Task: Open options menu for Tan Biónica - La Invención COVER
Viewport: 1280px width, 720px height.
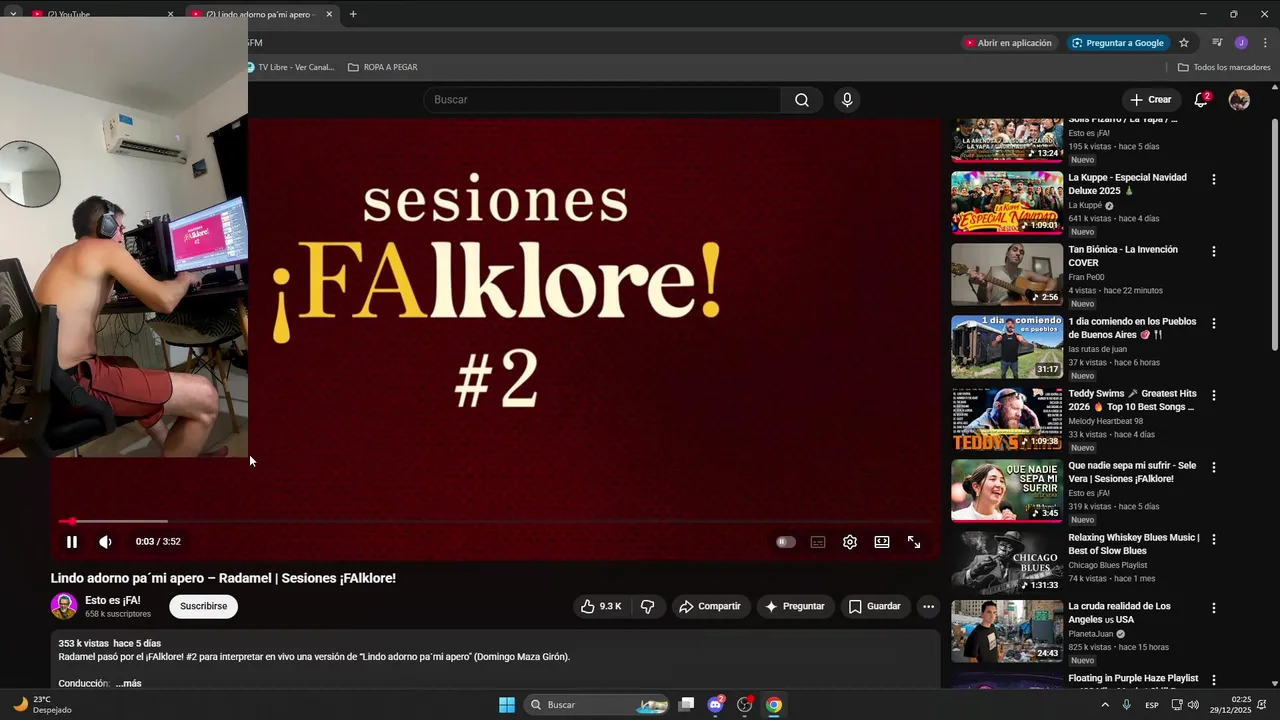Action: point(1214,252)
